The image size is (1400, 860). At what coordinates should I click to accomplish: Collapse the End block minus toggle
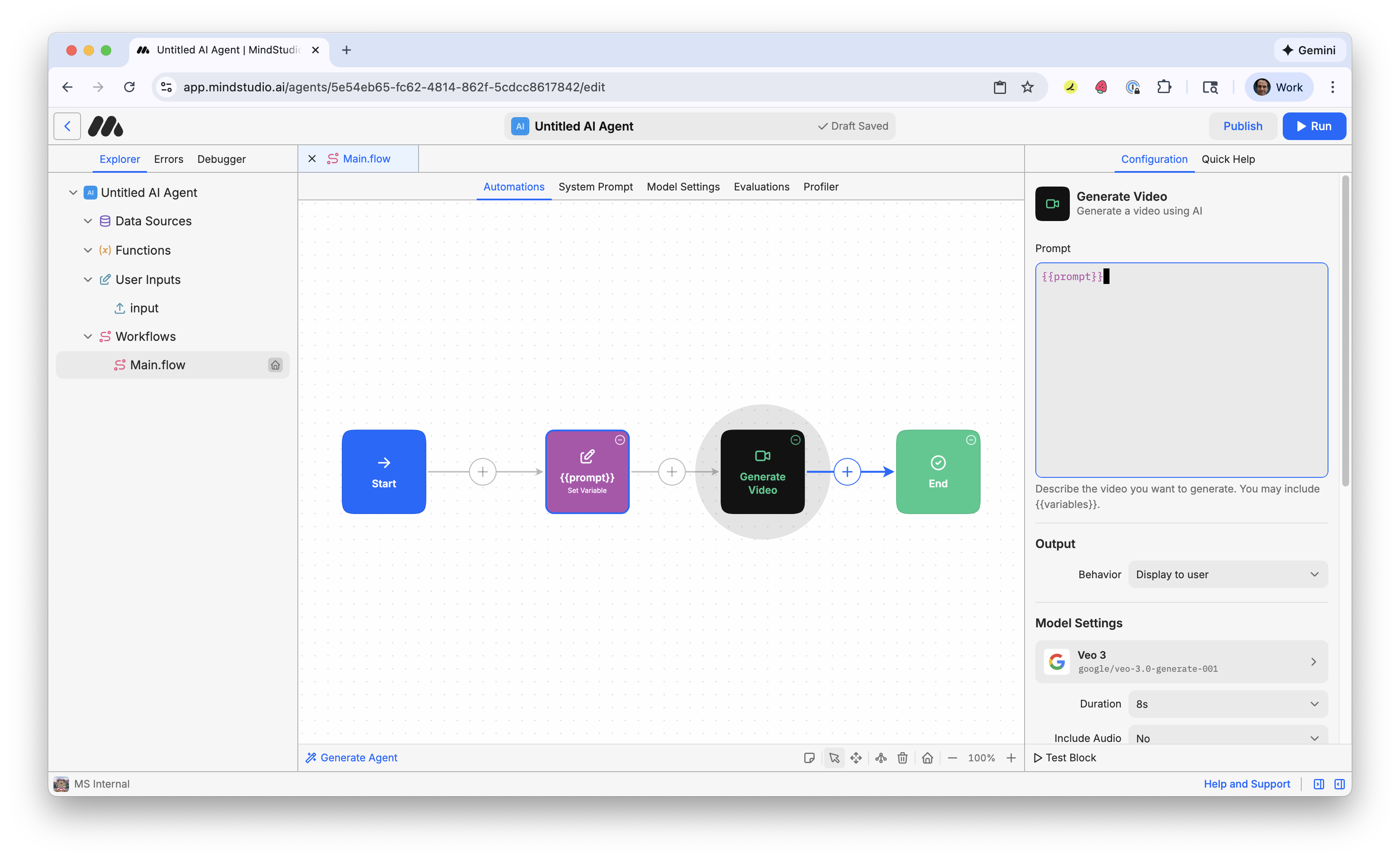(971, 439)
